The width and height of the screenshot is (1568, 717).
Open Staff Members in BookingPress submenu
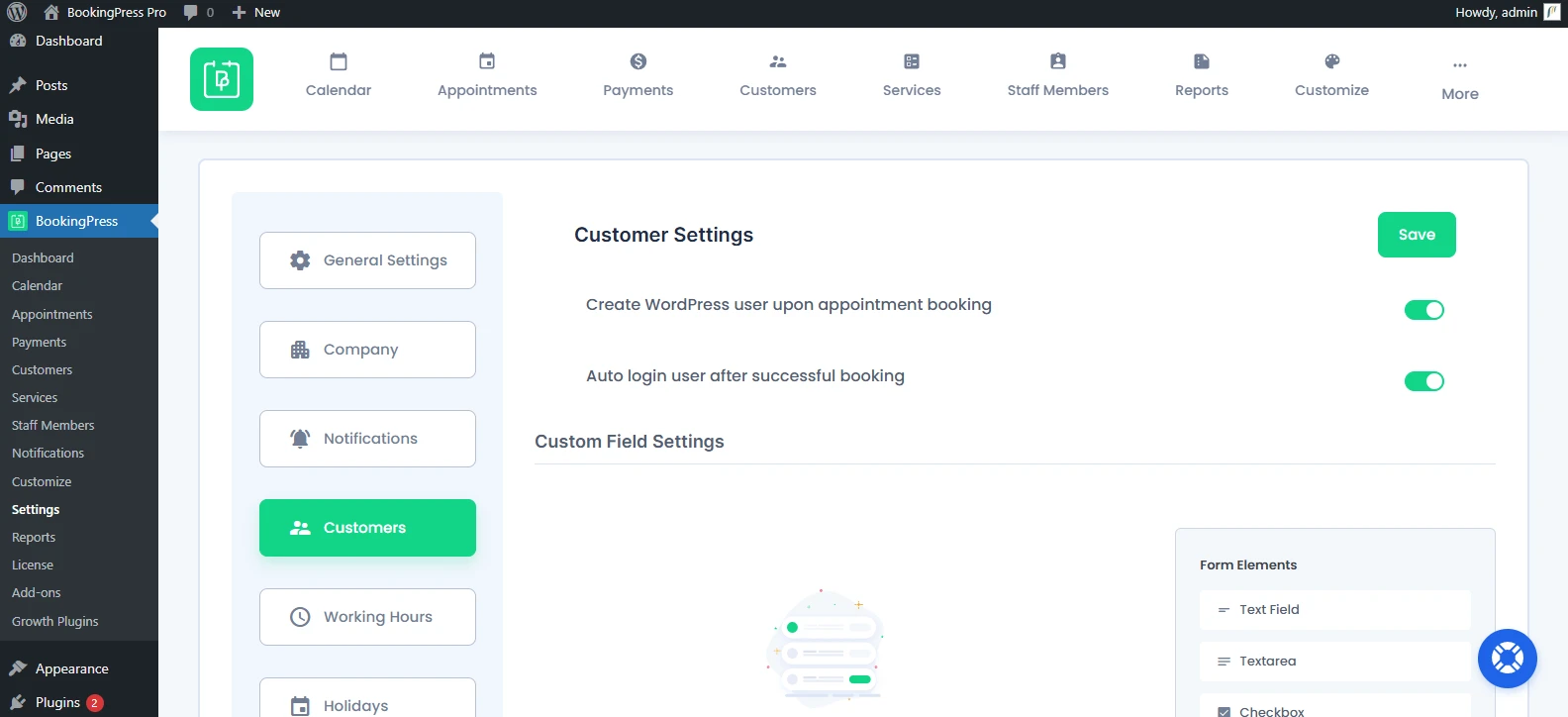coord(53,425)
